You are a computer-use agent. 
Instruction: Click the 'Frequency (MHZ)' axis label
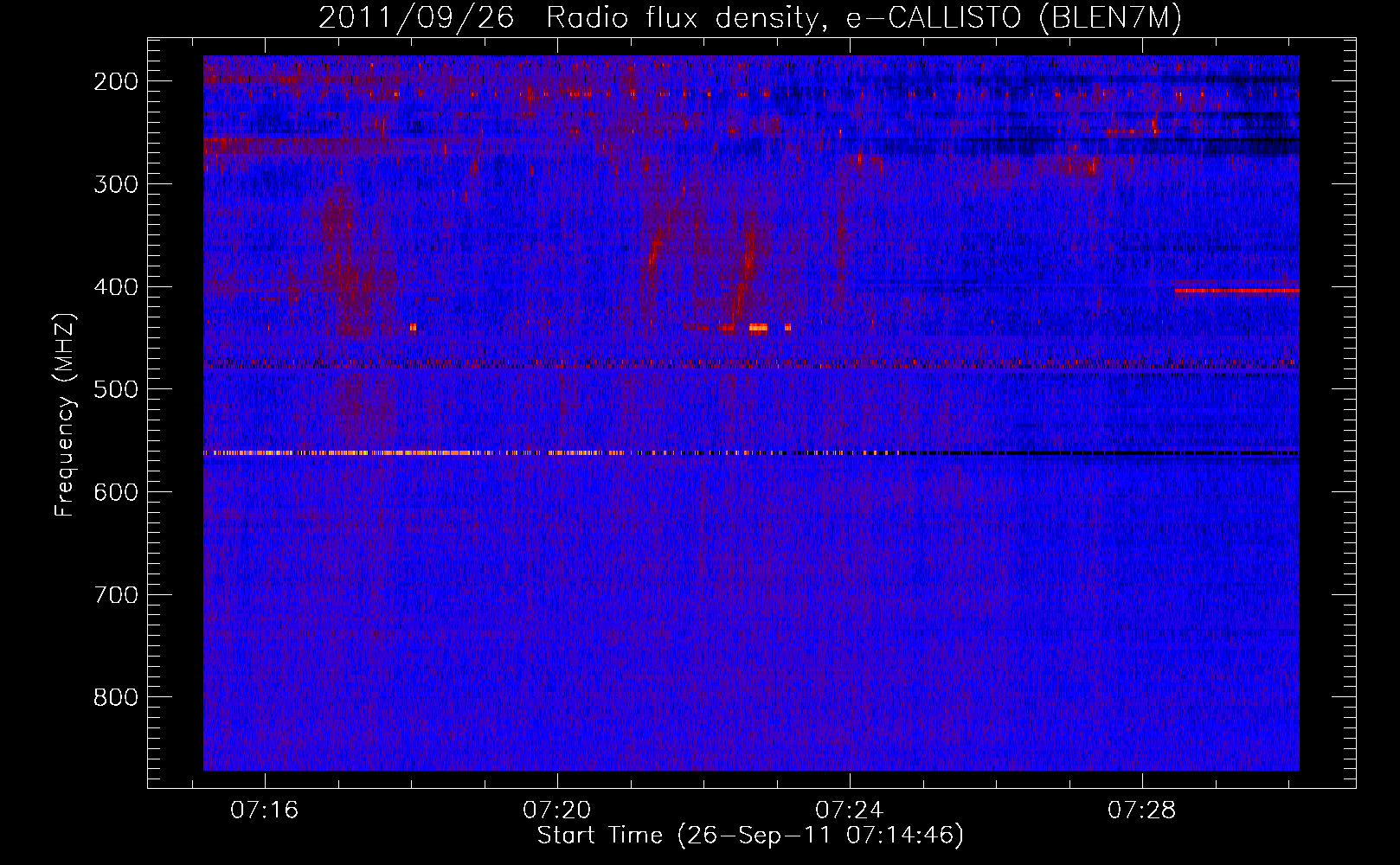[x=65, y=414]
